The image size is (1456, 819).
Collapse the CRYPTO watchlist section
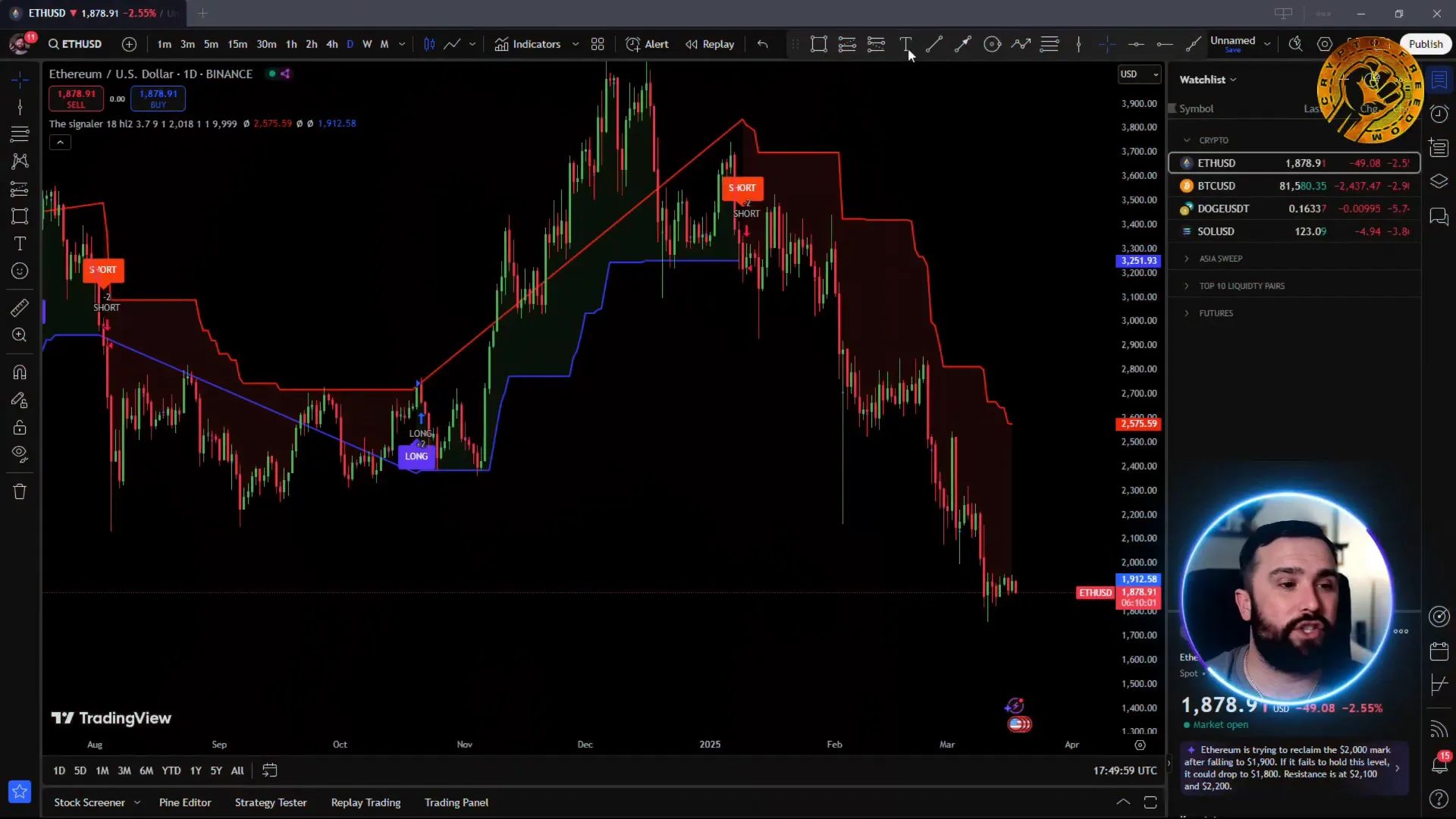coord(1187,140)
